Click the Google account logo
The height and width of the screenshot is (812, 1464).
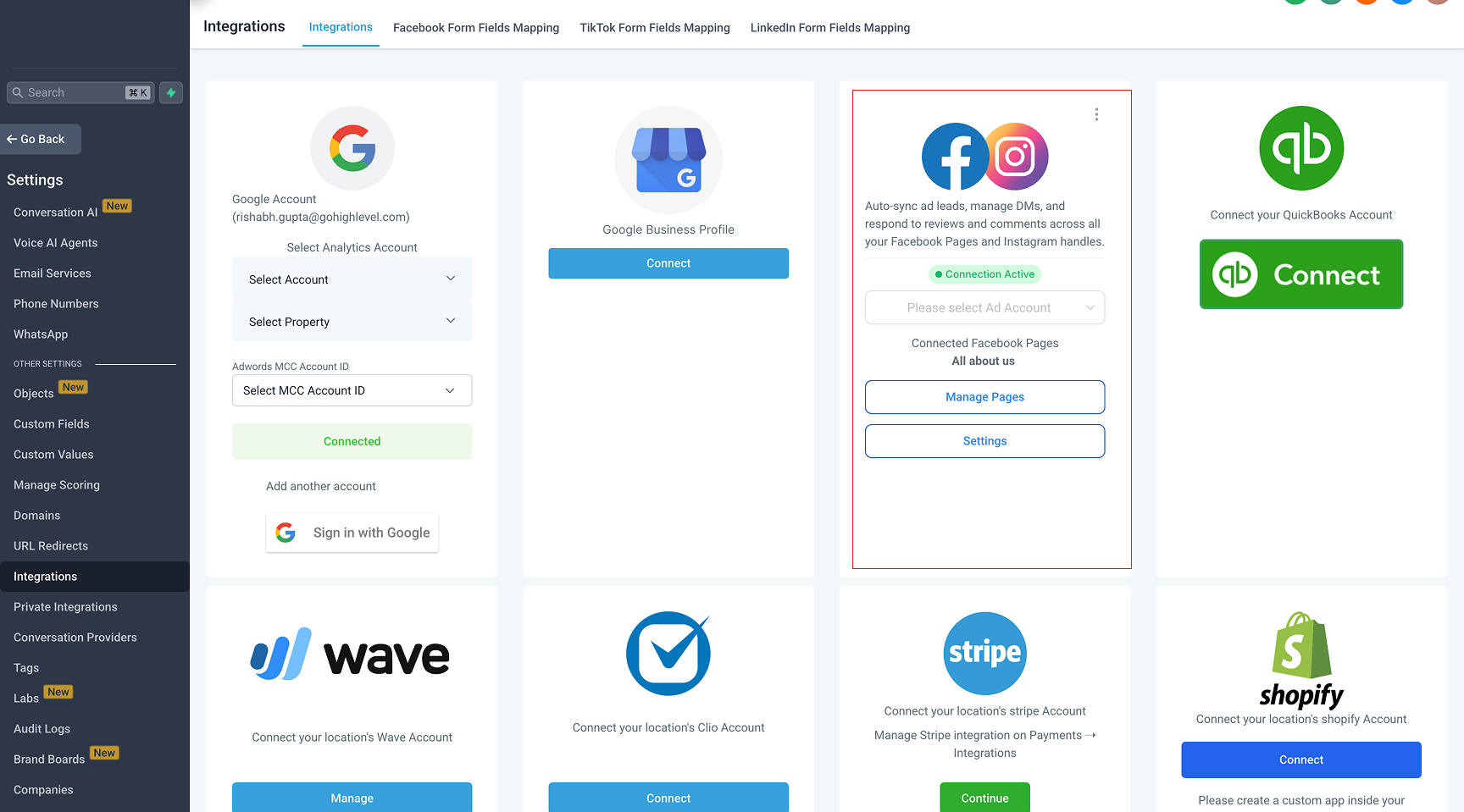(x=352, y=148)
